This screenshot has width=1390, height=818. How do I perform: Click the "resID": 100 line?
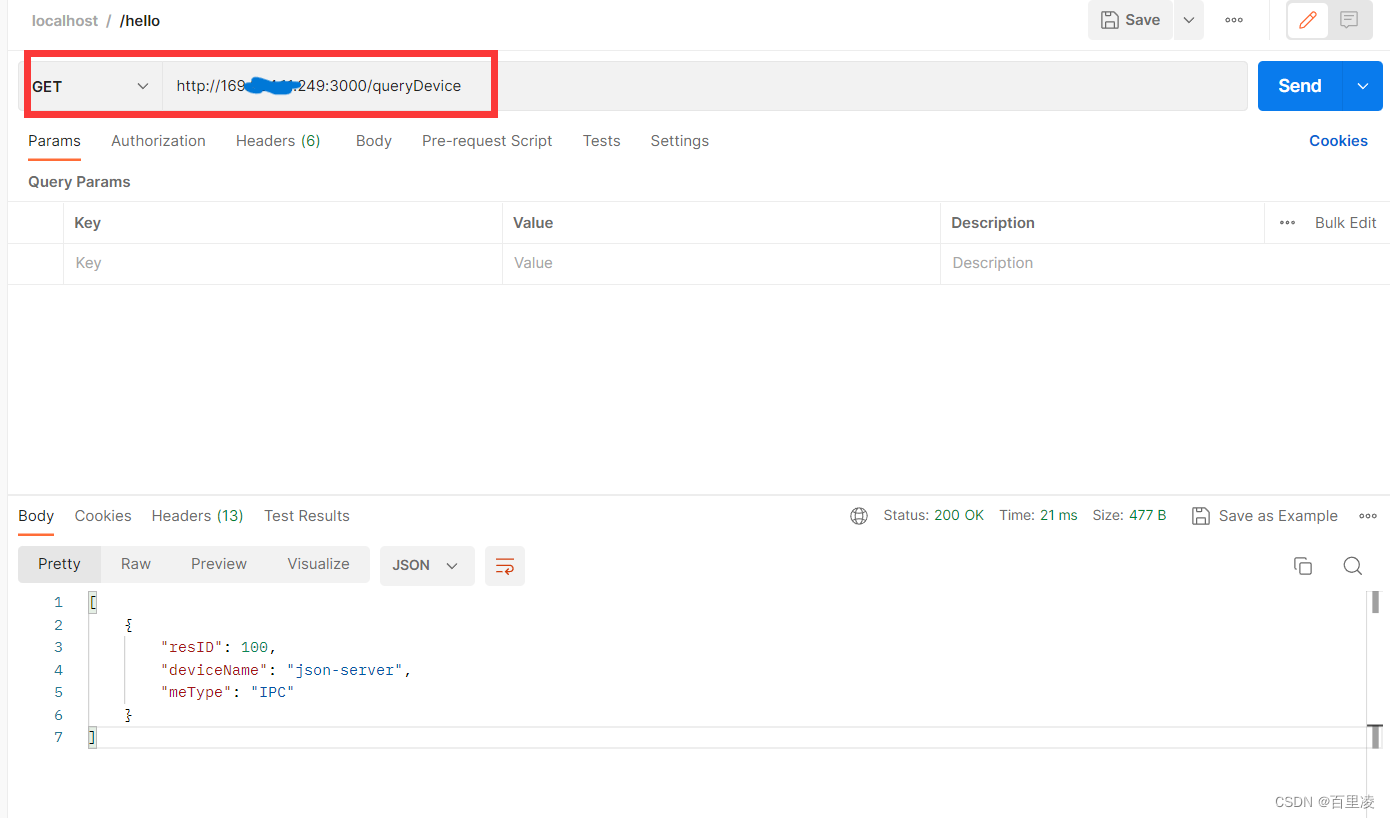tap(218, 648)
